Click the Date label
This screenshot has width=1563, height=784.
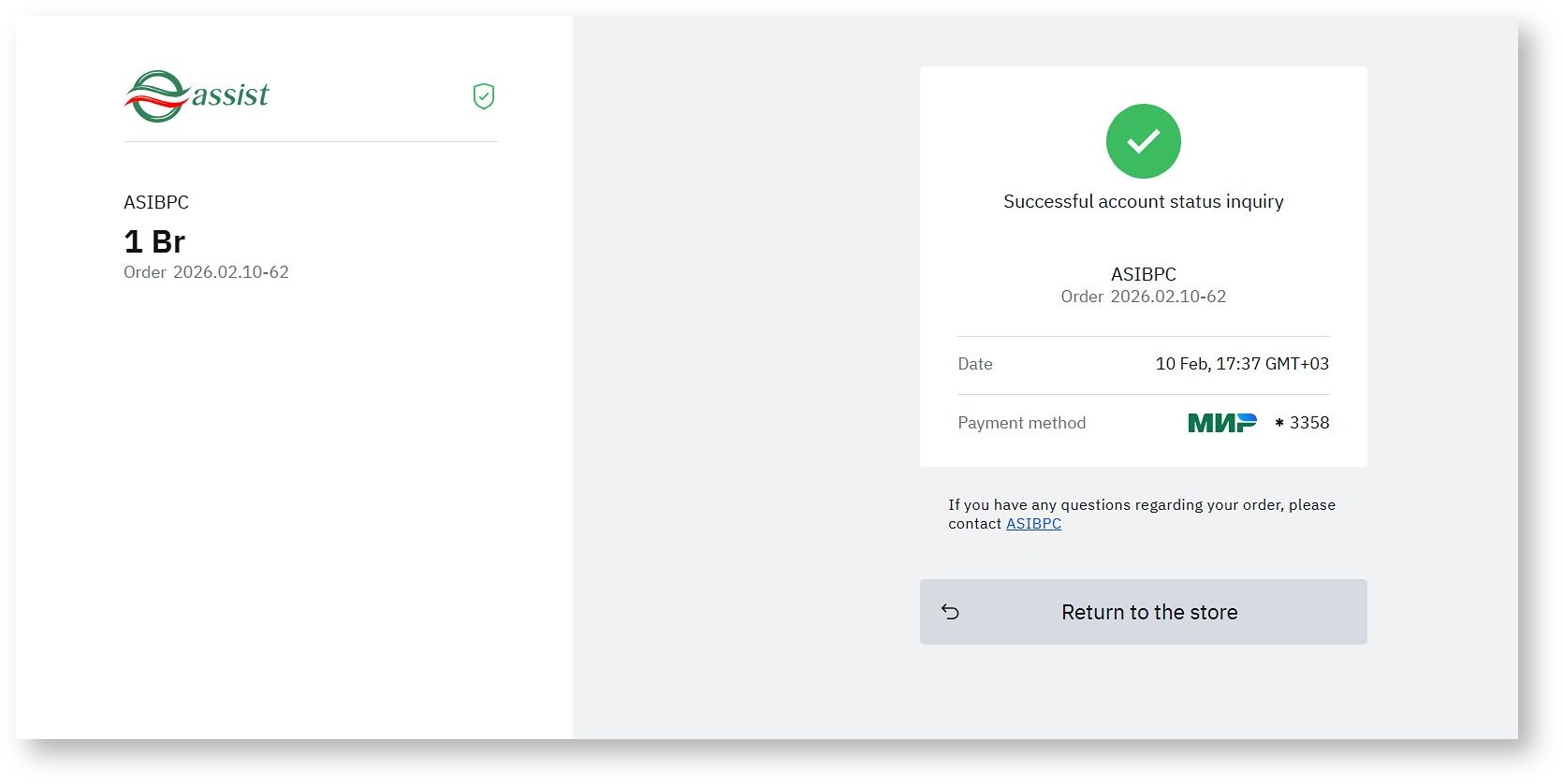974,364
